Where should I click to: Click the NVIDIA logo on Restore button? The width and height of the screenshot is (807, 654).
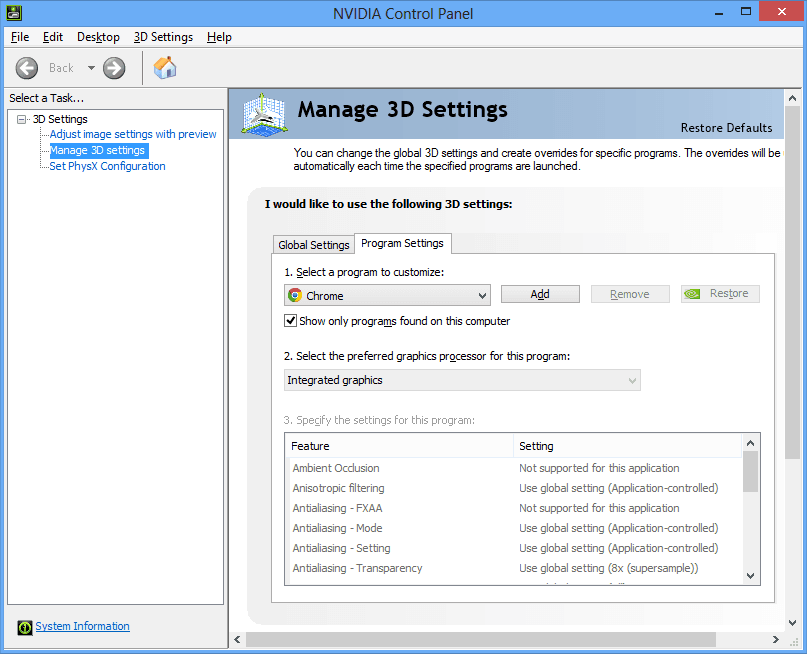[692, 294]
